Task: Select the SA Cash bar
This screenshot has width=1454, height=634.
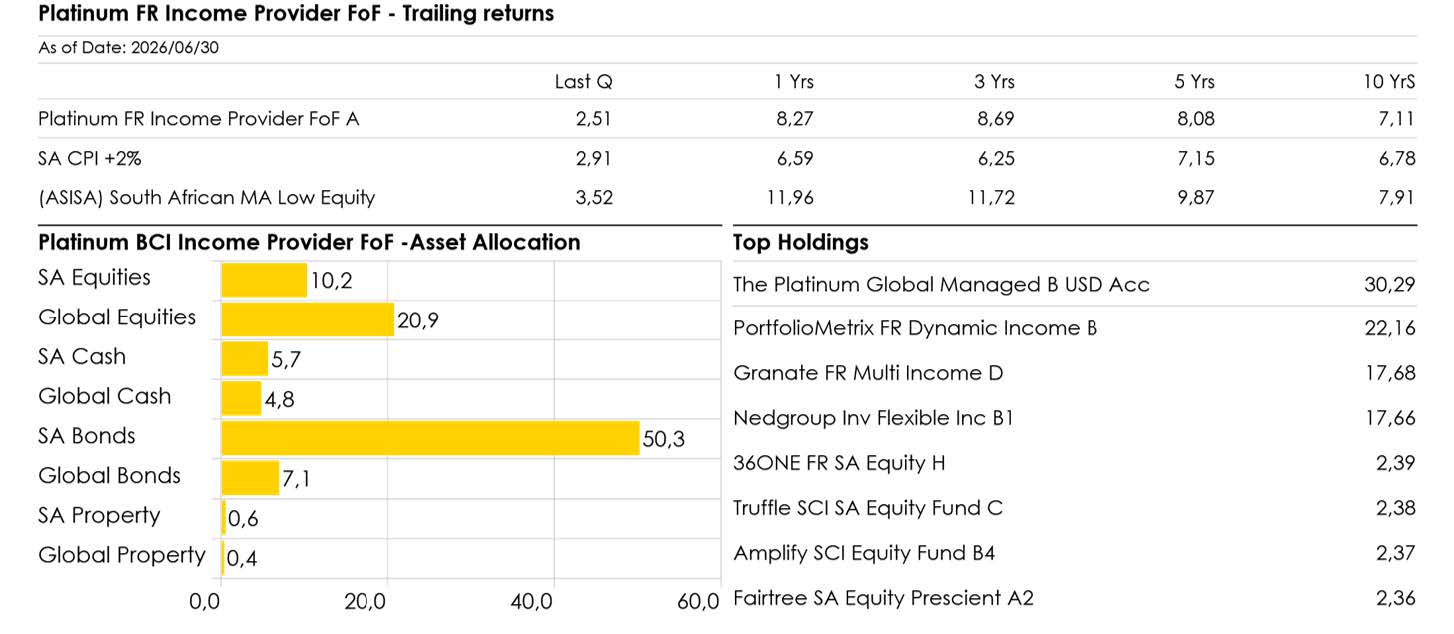Action: pyautogui.click(x=245, y=358)
